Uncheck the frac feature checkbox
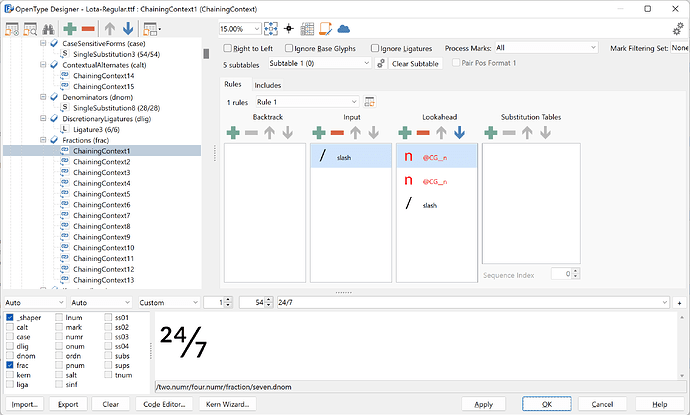Image resolution: width=690 pixels, height=415 pixels. pos(10,366)
